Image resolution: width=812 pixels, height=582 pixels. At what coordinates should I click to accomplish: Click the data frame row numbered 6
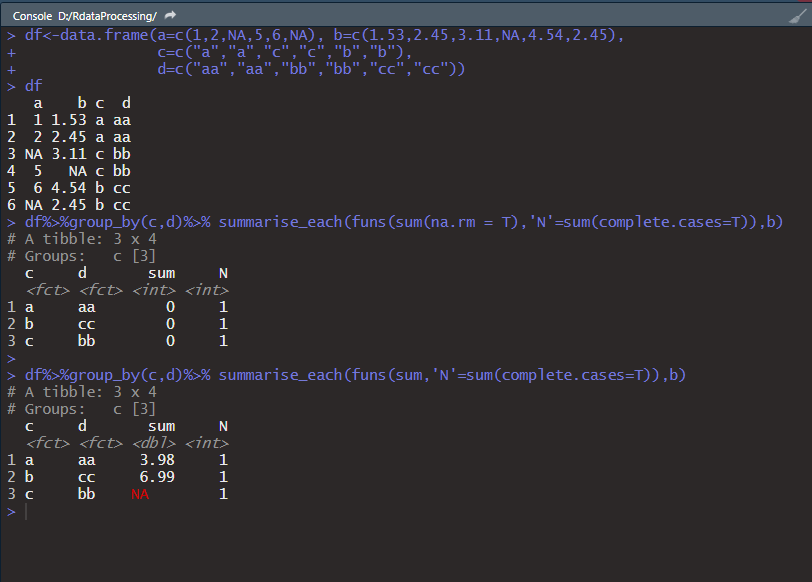pos(69,205)
